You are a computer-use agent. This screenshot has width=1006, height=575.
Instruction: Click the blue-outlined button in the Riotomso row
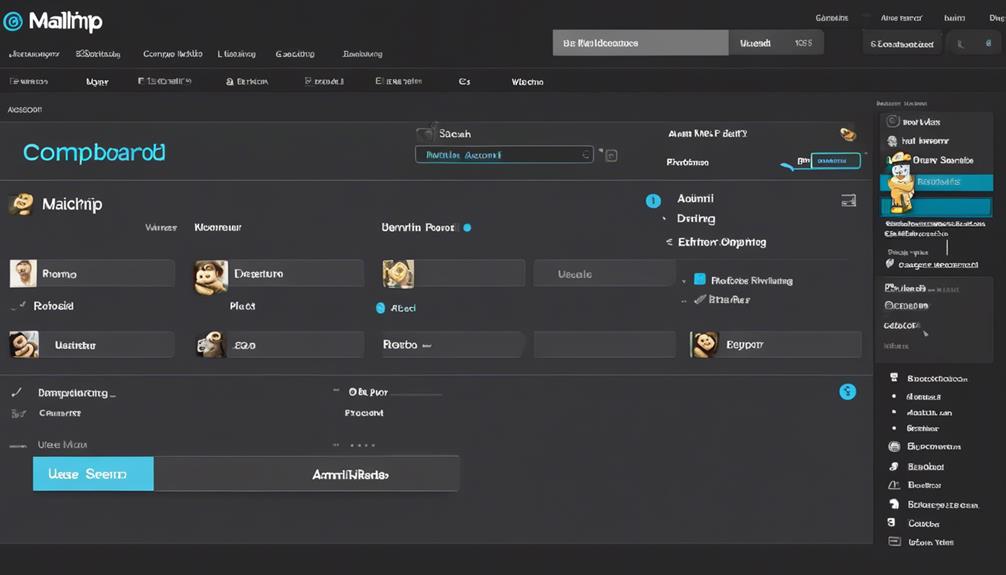click(x=836, y=160)
